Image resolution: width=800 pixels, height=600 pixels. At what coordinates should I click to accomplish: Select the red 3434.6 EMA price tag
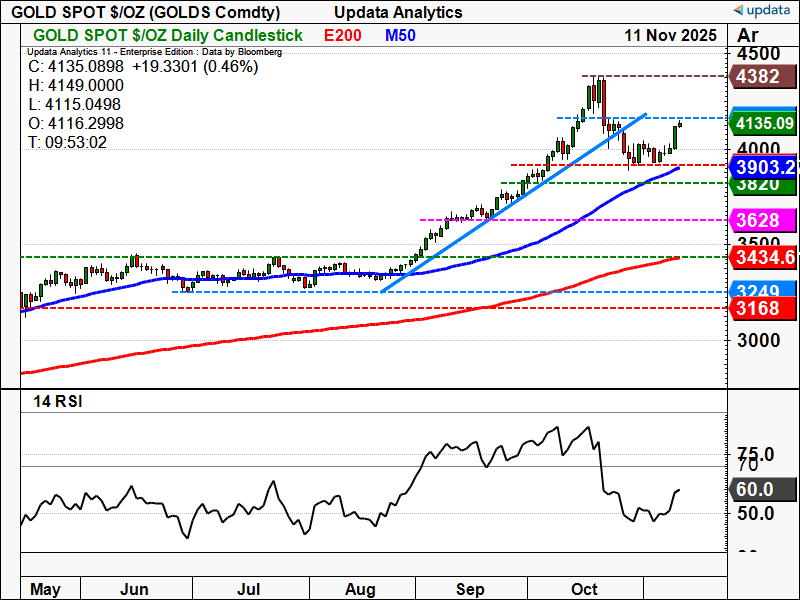[763, 258]
